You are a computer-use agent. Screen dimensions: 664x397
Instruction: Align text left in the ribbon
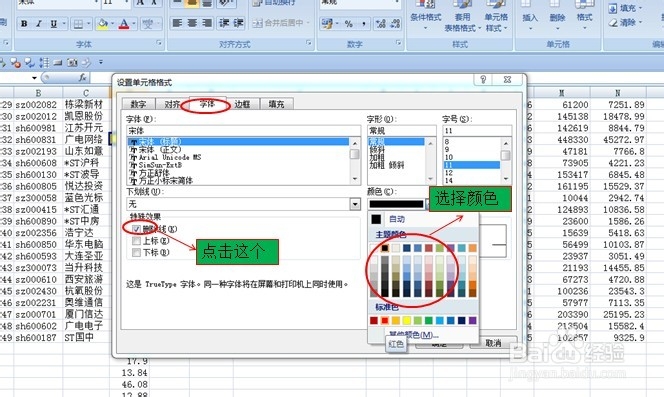(x=177, y=23)
